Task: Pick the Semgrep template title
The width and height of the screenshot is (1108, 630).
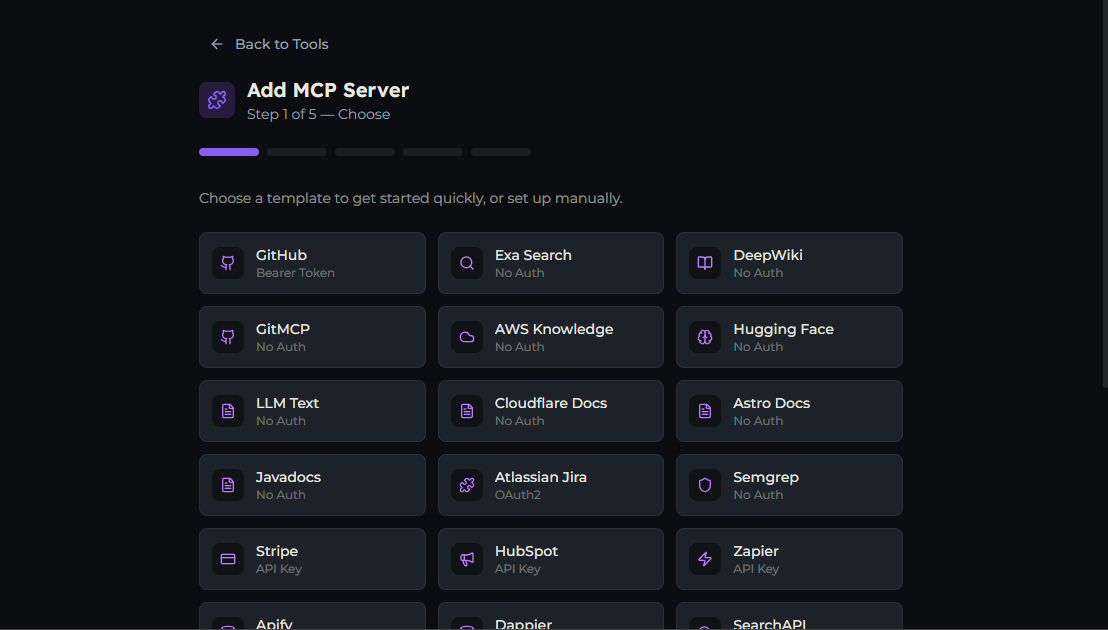Action: point(765,477)
